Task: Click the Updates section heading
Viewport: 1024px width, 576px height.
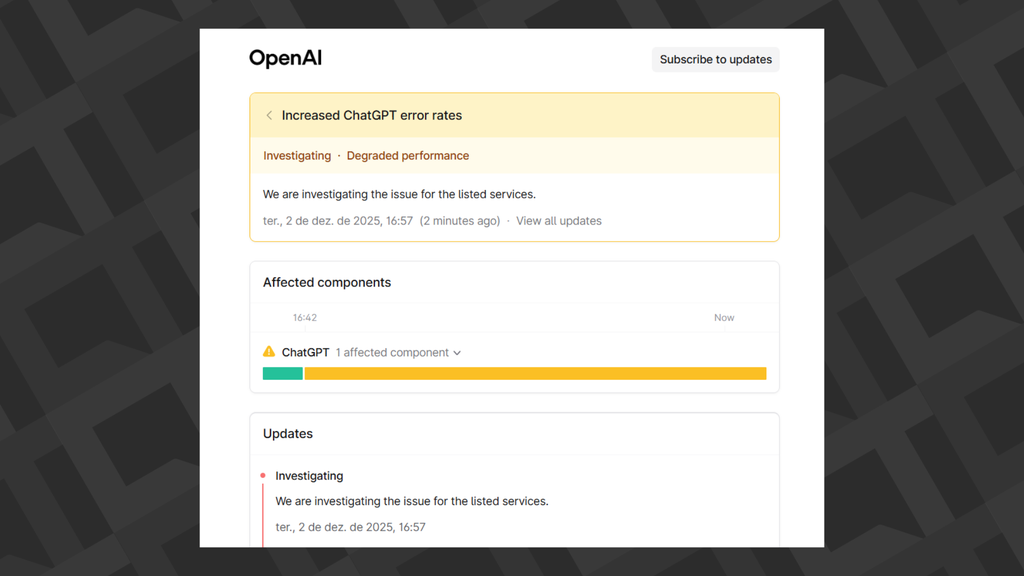Action: [288, 434]
